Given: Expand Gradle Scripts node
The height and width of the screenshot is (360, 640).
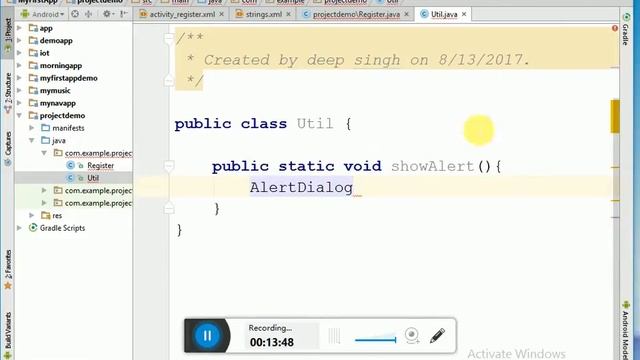Looking at the screenshot, I should click(19, 228).
